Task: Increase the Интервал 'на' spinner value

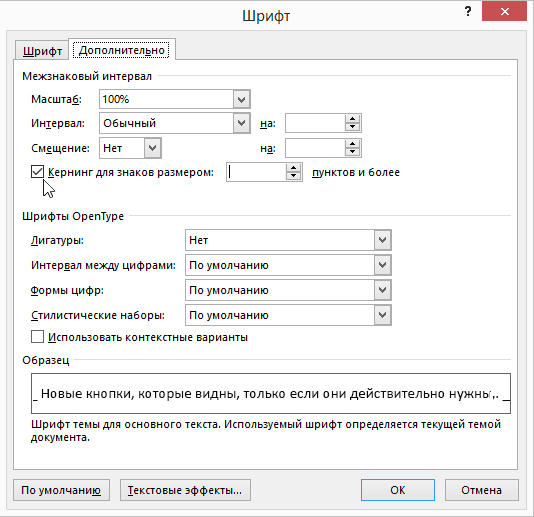Action: point(352,119)
